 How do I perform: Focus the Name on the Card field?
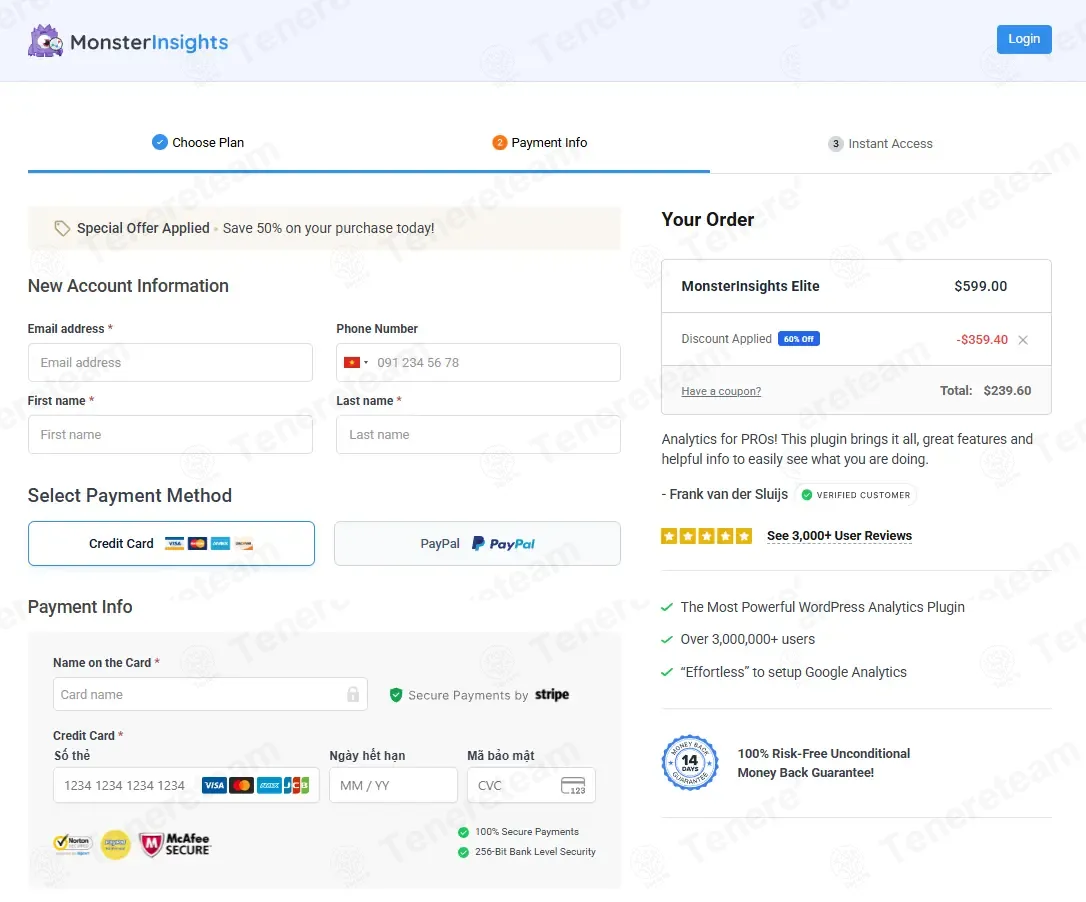coord(211,694)
